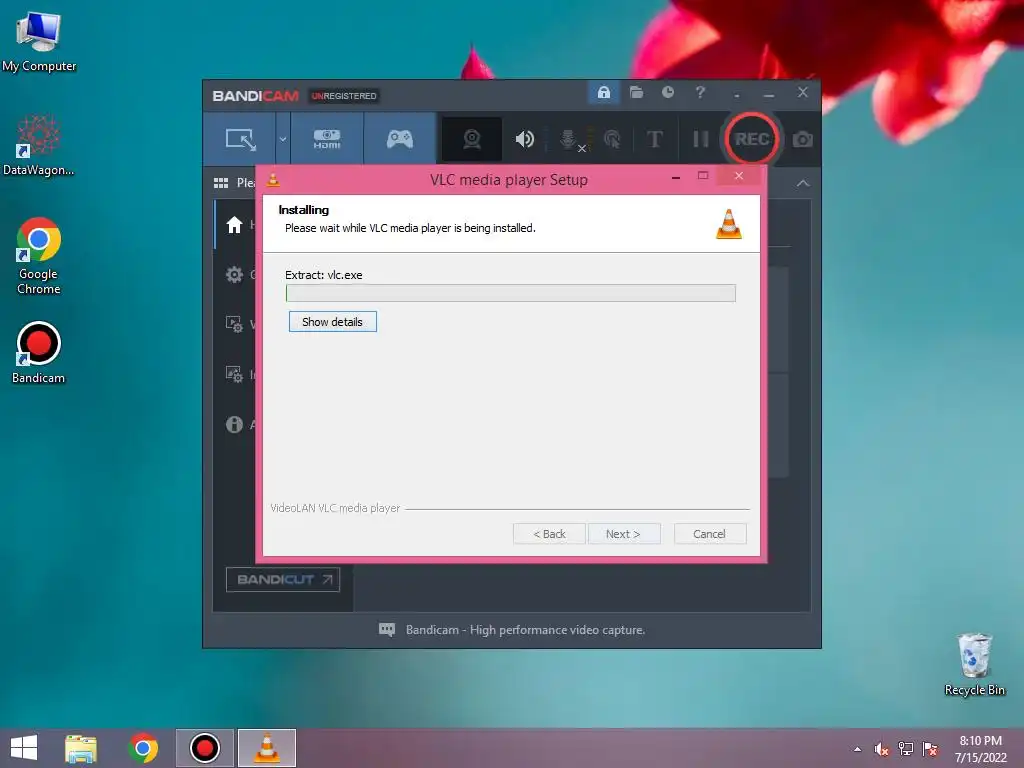
Task: Select Bandicam screen recording mode icon
Action: tap(240, 139)
